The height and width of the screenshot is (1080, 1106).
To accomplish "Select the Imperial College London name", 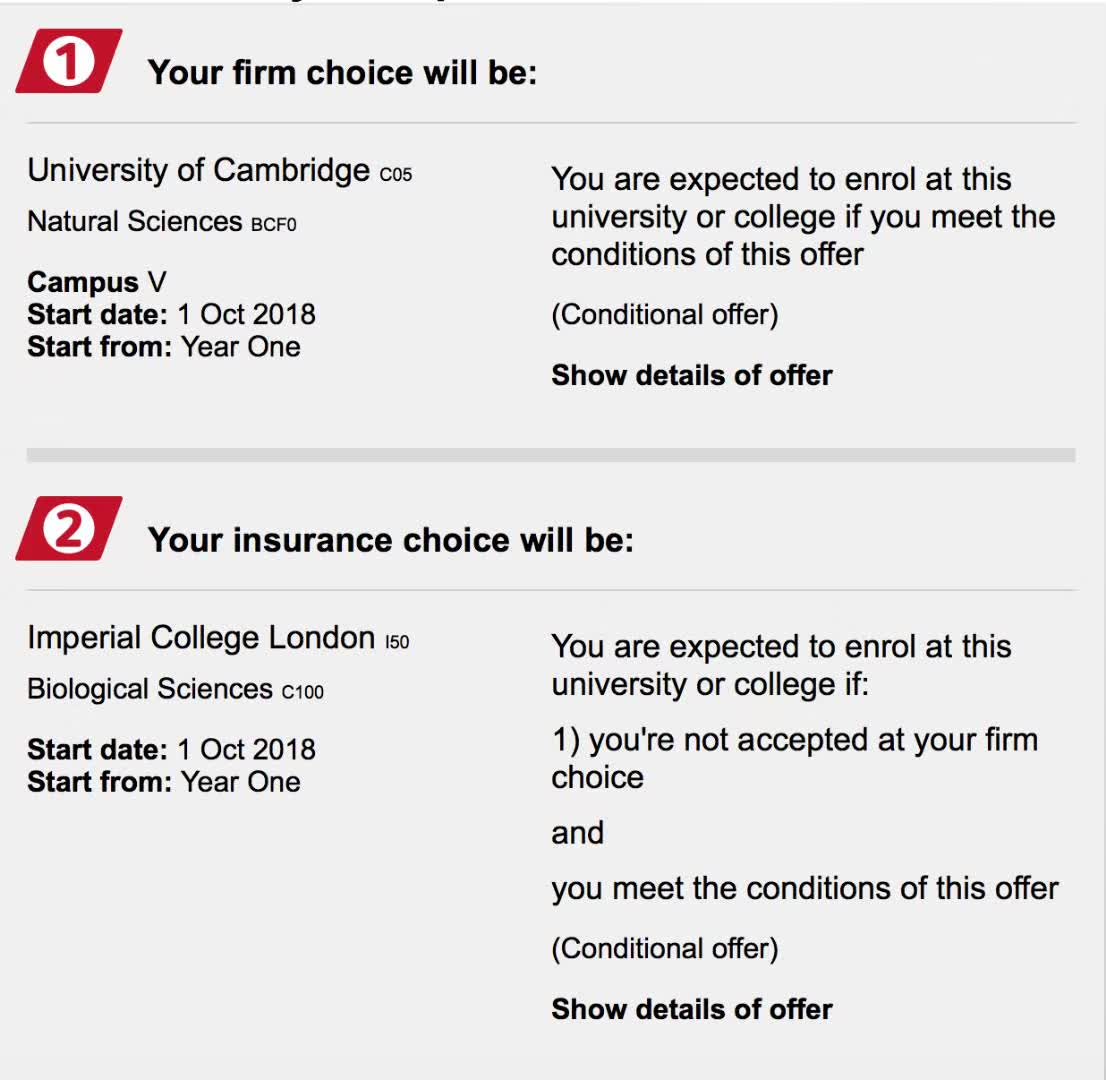I will click(x=200, y=638).
